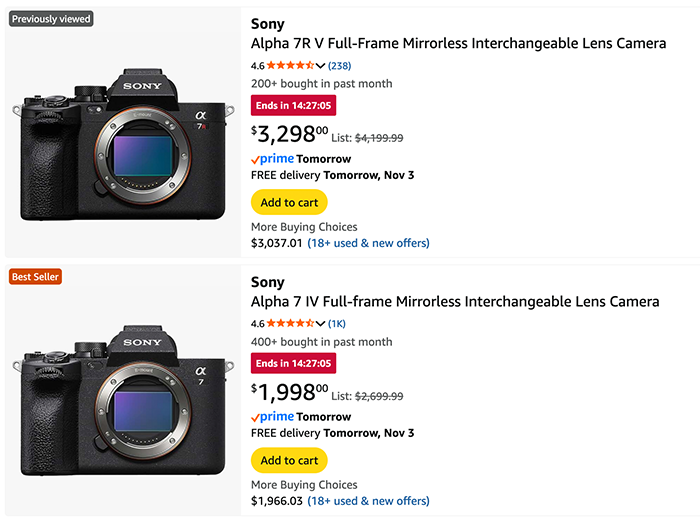Screen dimensions: 700x519
Task: Open the Alpha 7R V product title link
Action: (x=458, y=44)
